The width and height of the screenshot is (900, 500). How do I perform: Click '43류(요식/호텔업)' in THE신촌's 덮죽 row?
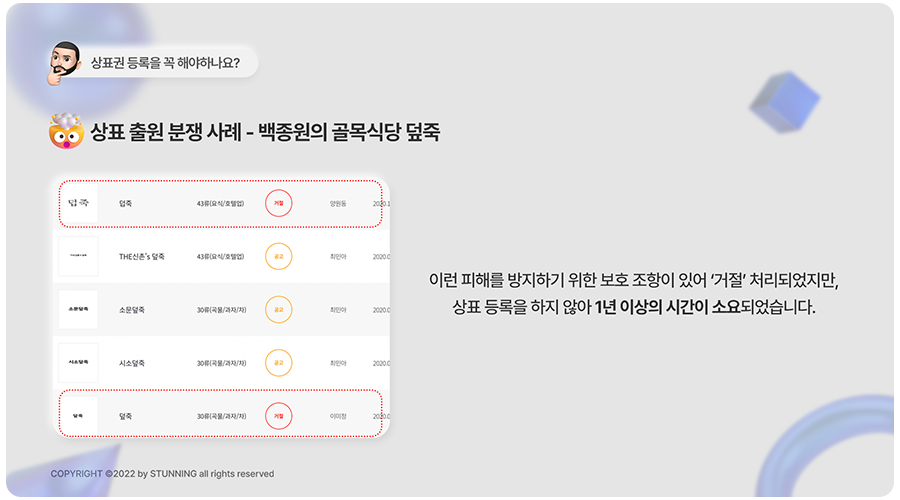pos(220,257)
